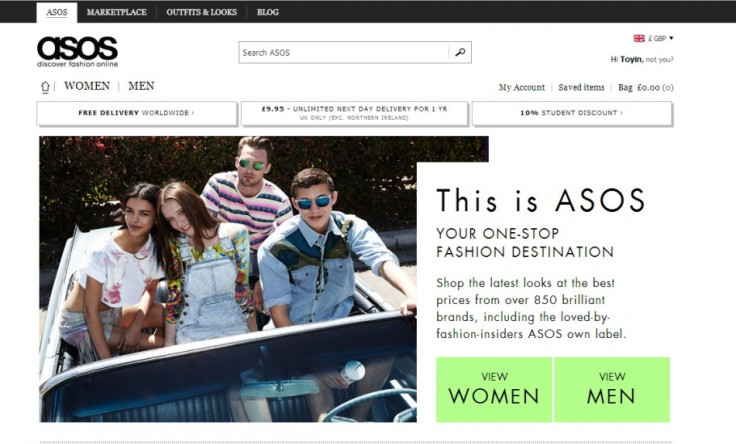Click the home icon beside WOMEN

[45, 87]
